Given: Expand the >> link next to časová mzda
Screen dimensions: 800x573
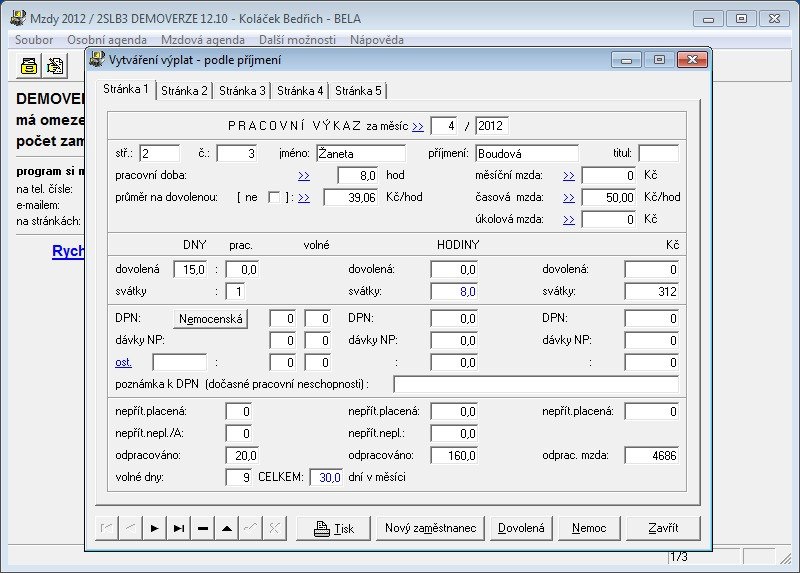Looking at the screenshot, I should [x=568, y=197].
